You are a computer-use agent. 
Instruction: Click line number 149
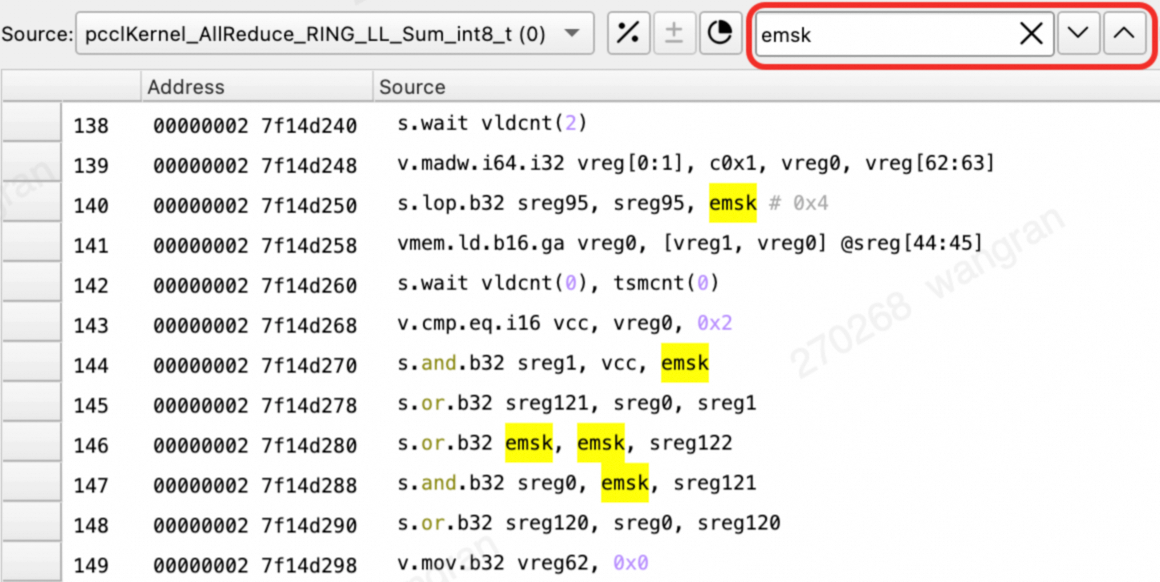tap(91, 564)
